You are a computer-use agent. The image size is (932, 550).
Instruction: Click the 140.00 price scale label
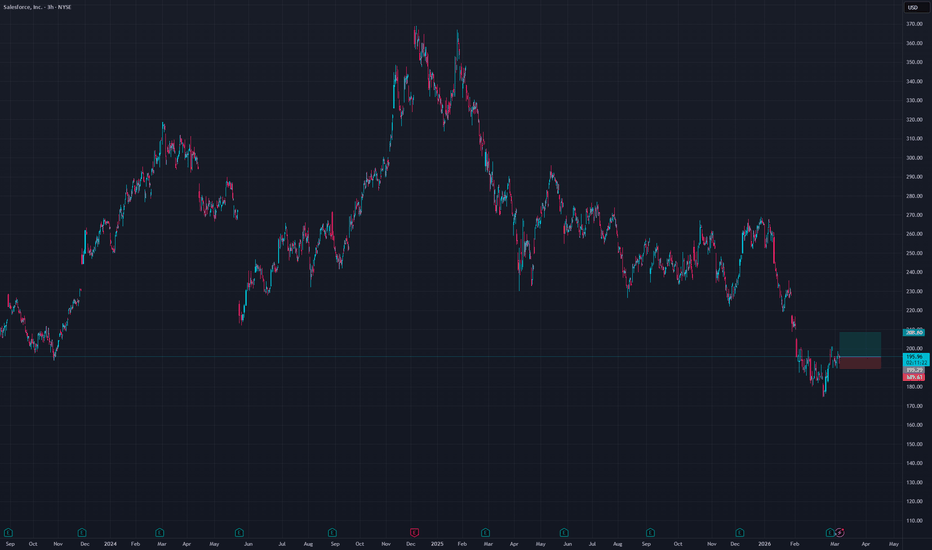pyautogui.click(x=914, y=463)
